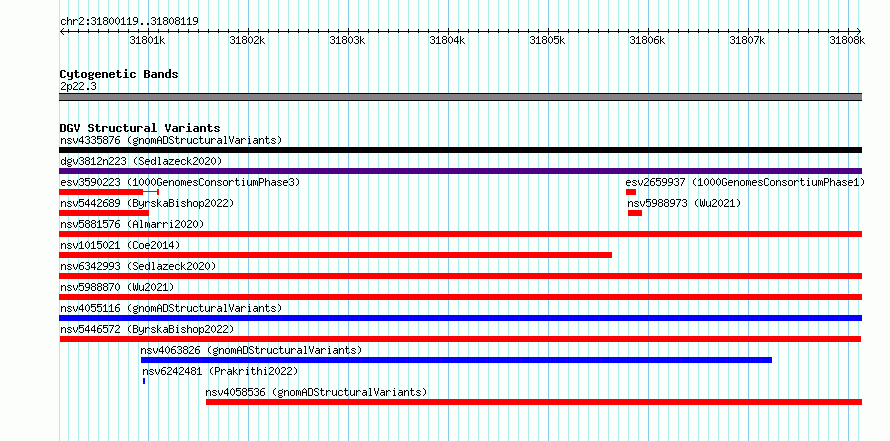The width and height of the screenshot is (890, 441).
Task: Select the red nsv5446572 variant bar
Action: tap(460, 339)
